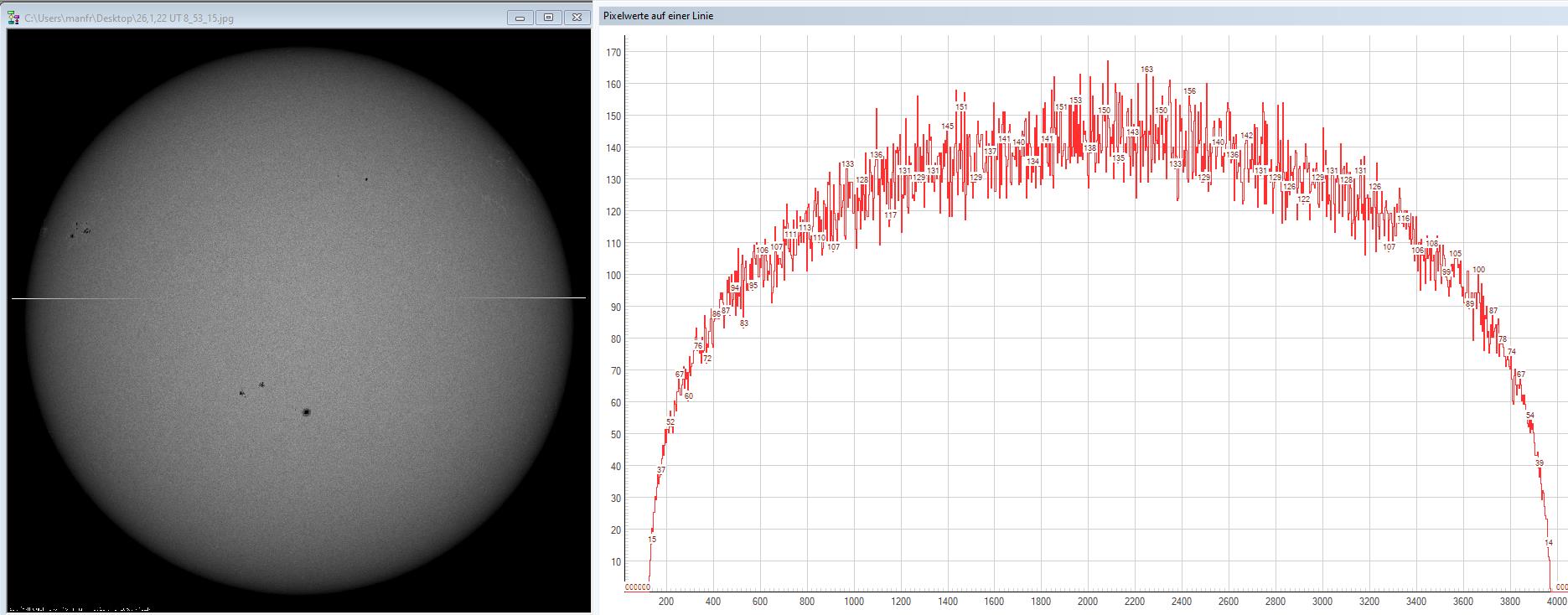
Task: Click right end of white horizontal measurement line
Action: (583, 297)
